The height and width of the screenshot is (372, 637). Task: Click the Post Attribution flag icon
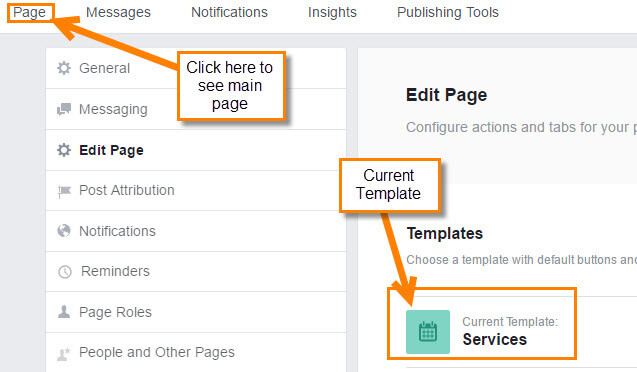[64, 191]
